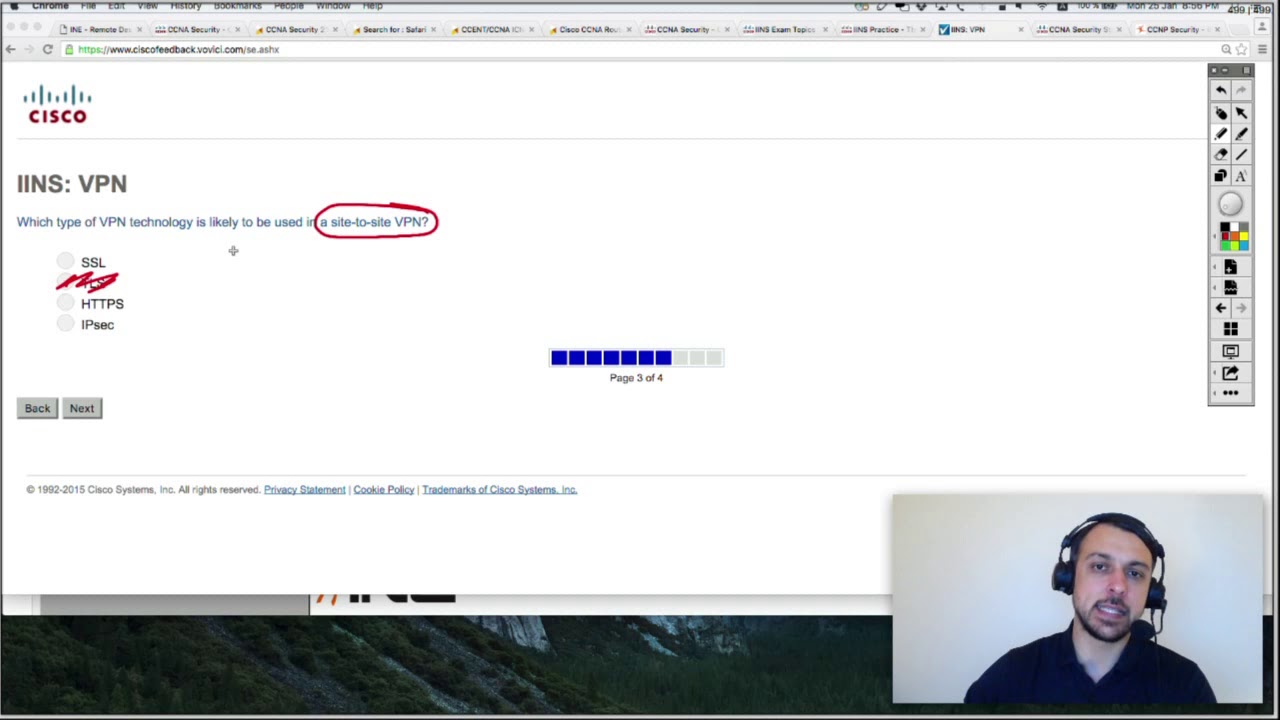Image resolution: width=1280 pixels, height=720 pixels.
Task: Go to next annotation page arrow
Action: (1241, 308)
